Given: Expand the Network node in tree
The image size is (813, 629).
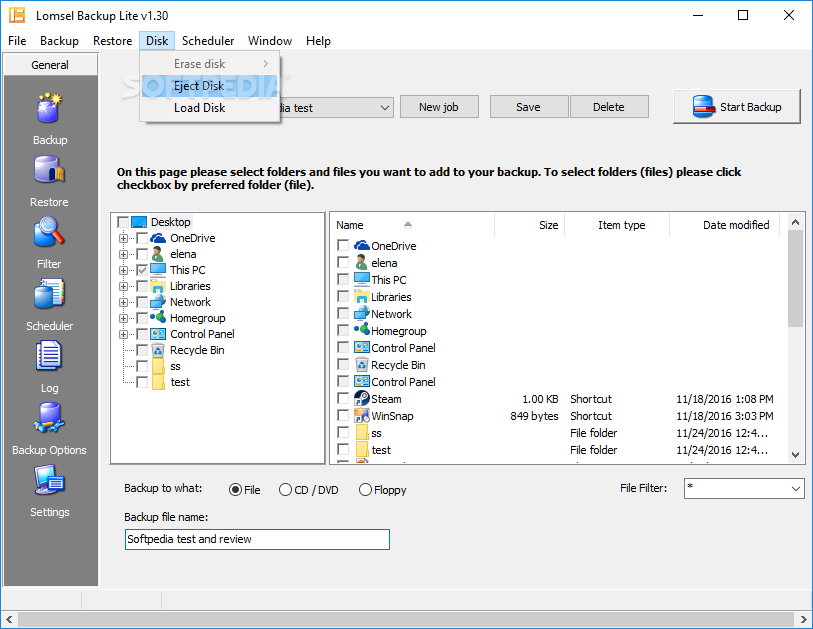Looking at the screenshot, I should [x=123, y=302].
